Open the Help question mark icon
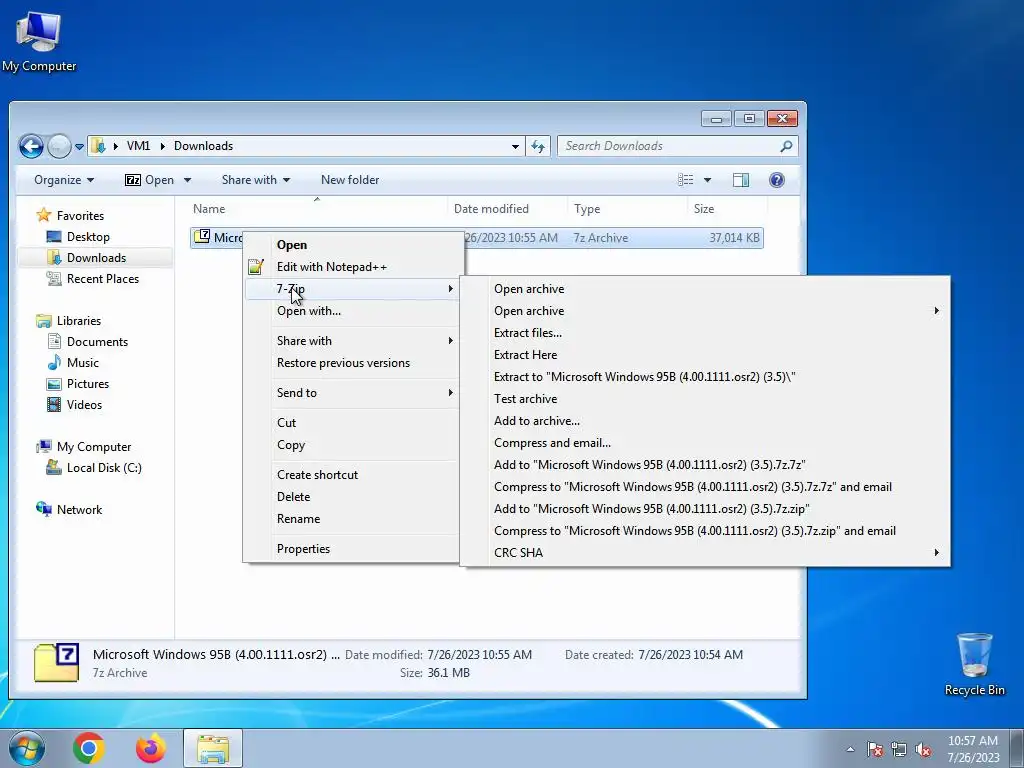The height and width of the screenshot is (768, 1024). point(776,180)
